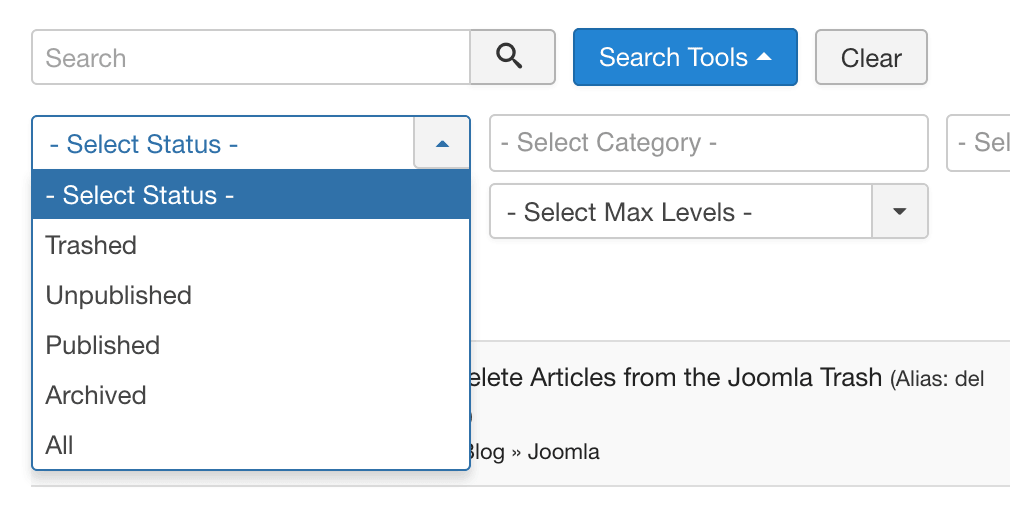Close the Select Status dropdown via its arrow
Viewport: 1010px width, 516px height.
coord(442,144)
